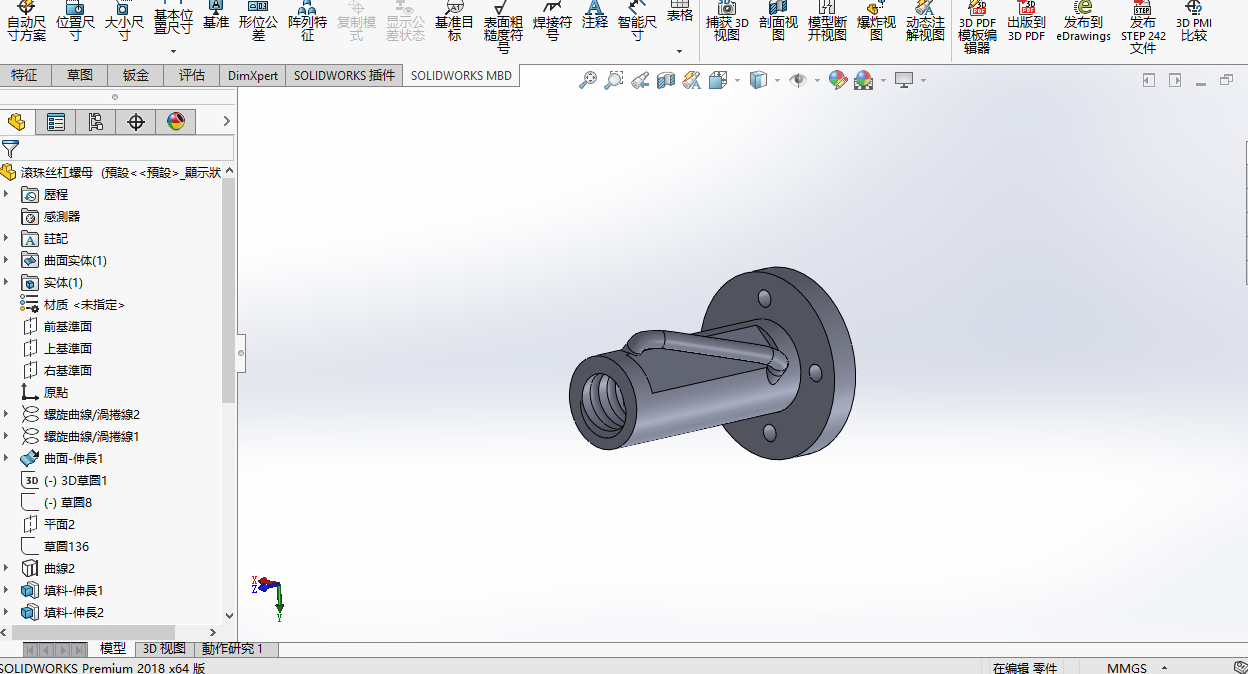Open the ConfigurationManager panel tab
This screenshot has height=674, width=1248.
coord(96,122)
